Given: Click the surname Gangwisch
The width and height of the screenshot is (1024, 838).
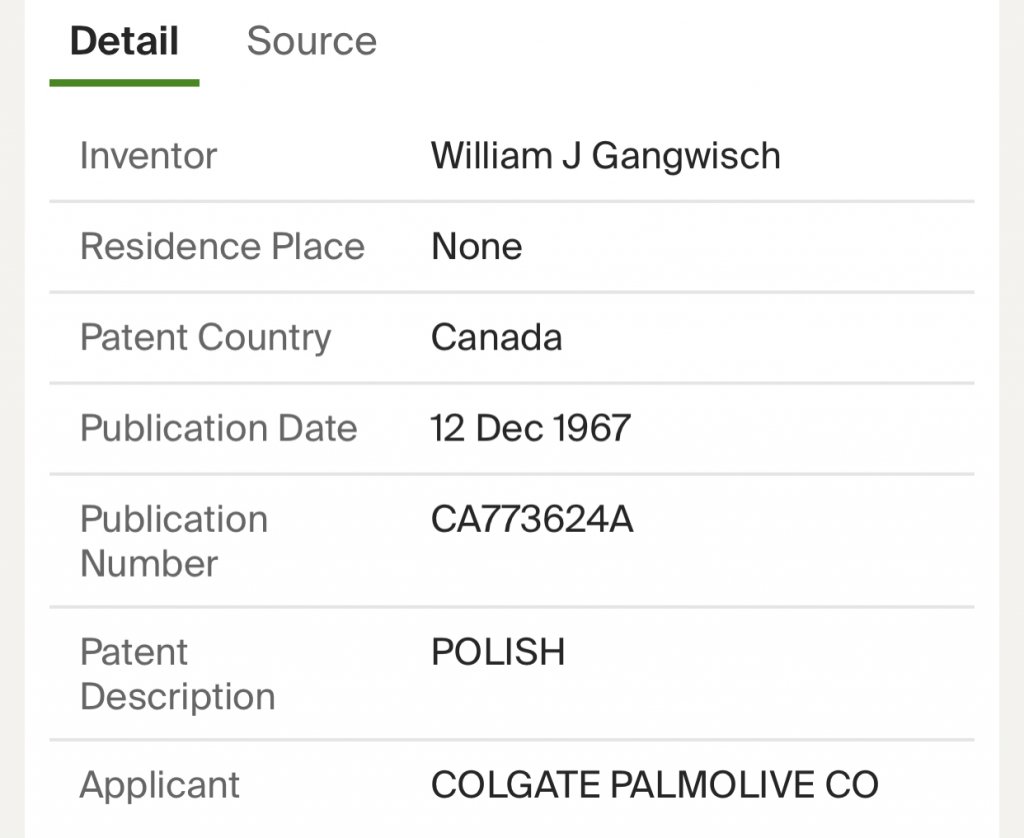Looking at the screenshot, I should tap(686, 156).
